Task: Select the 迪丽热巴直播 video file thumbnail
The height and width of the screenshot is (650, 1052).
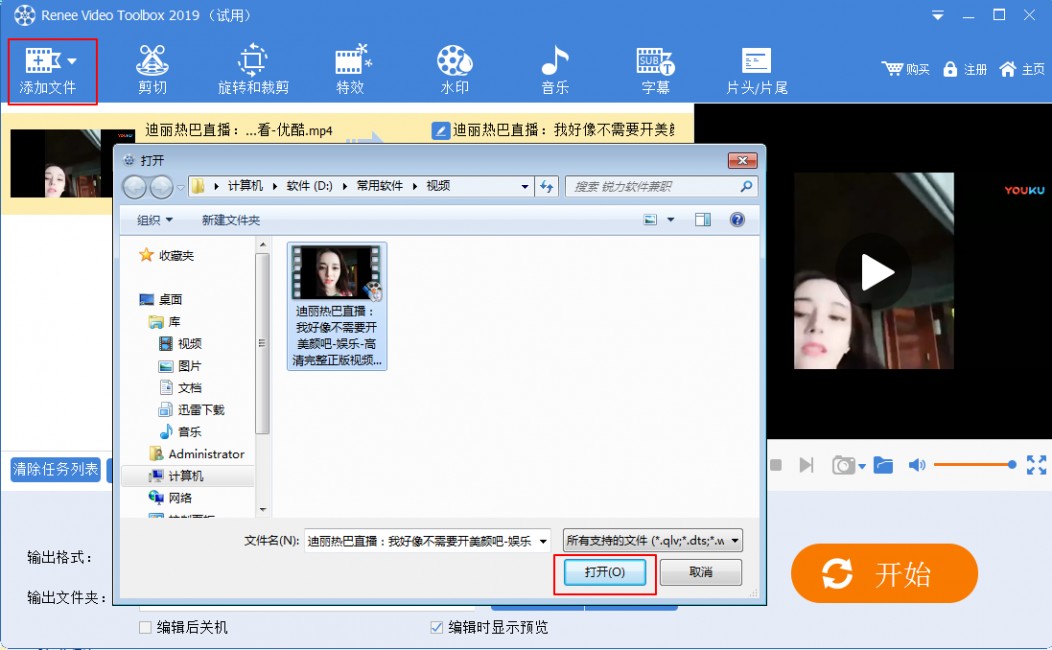Action: point(337,306)
